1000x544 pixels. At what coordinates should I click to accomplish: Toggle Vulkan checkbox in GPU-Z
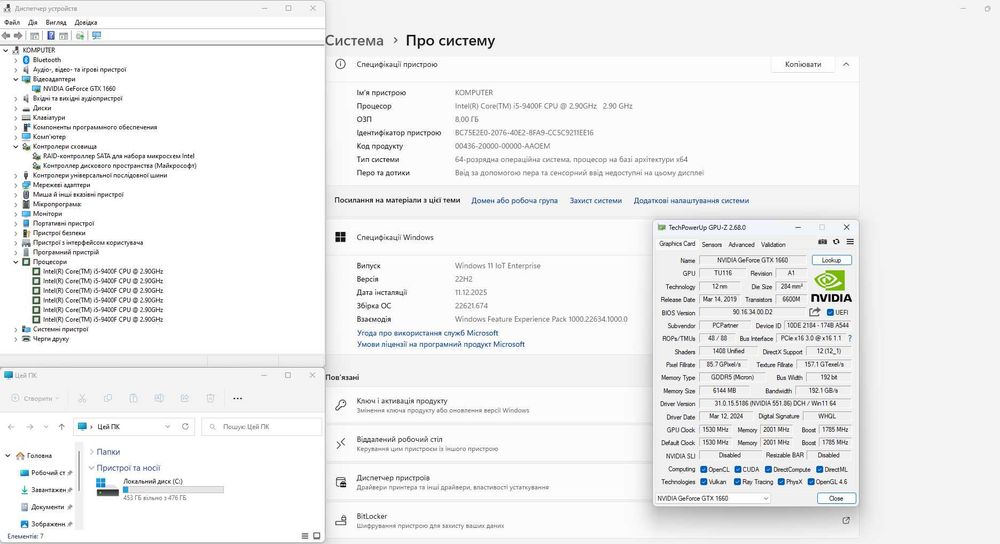[x=704, y=482]
